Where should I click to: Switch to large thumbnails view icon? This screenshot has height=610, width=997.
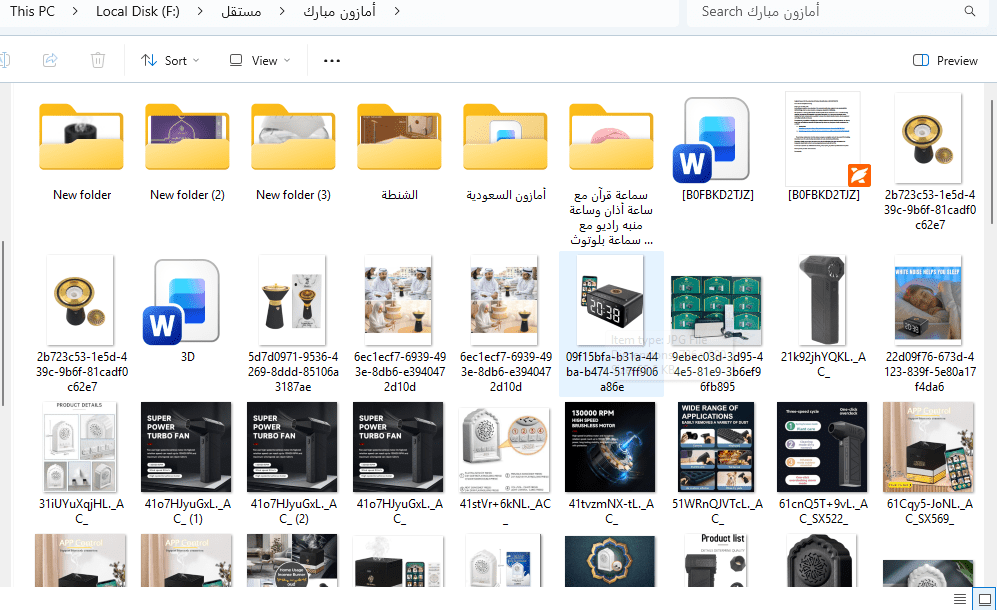(x=984, y=599)
